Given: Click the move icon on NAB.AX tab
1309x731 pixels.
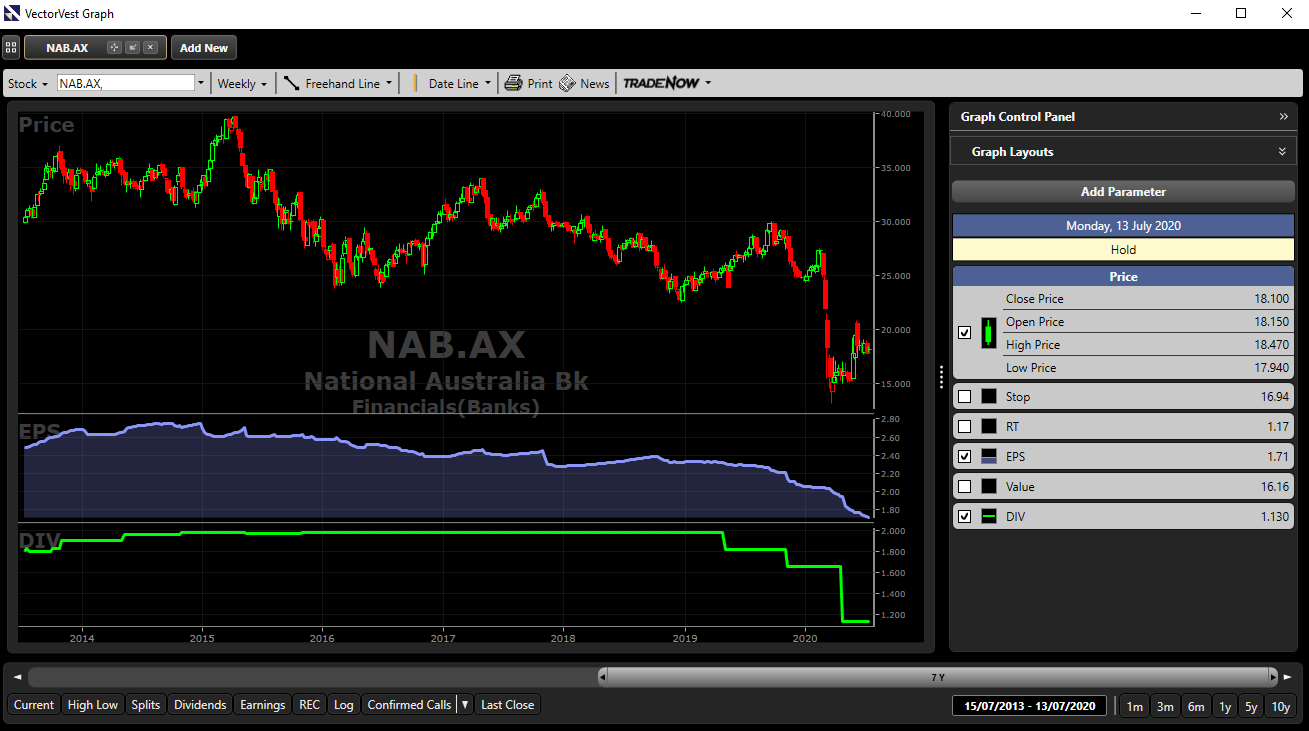Looking at the screenshot, I should coord(114,47).
